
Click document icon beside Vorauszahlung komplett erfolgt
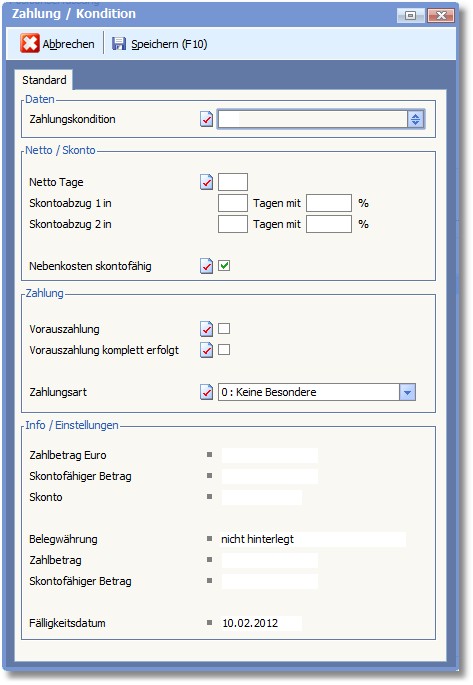point(207,350)
